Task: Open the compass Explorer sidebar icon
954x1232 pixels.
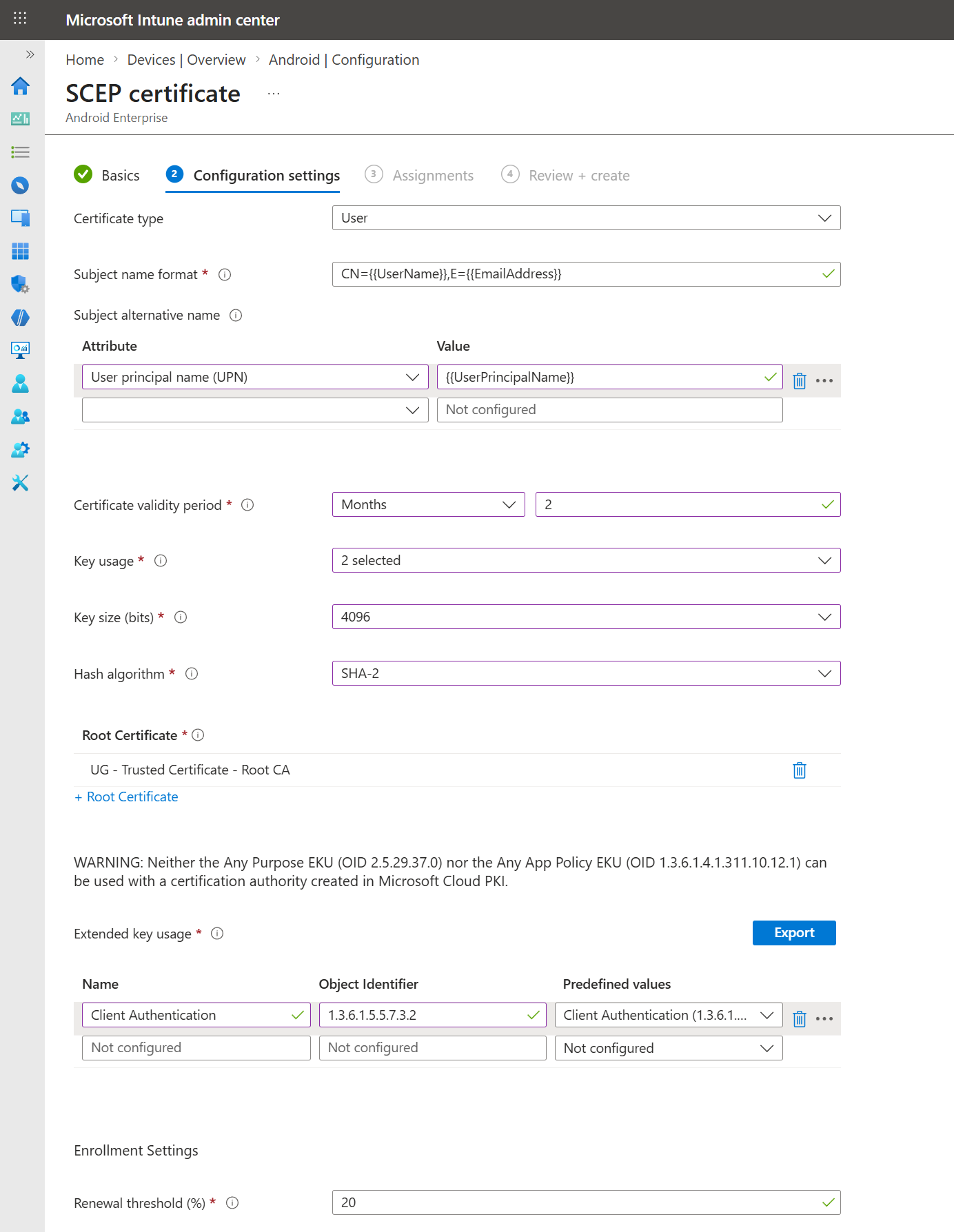Action: (x=21, y=185)
